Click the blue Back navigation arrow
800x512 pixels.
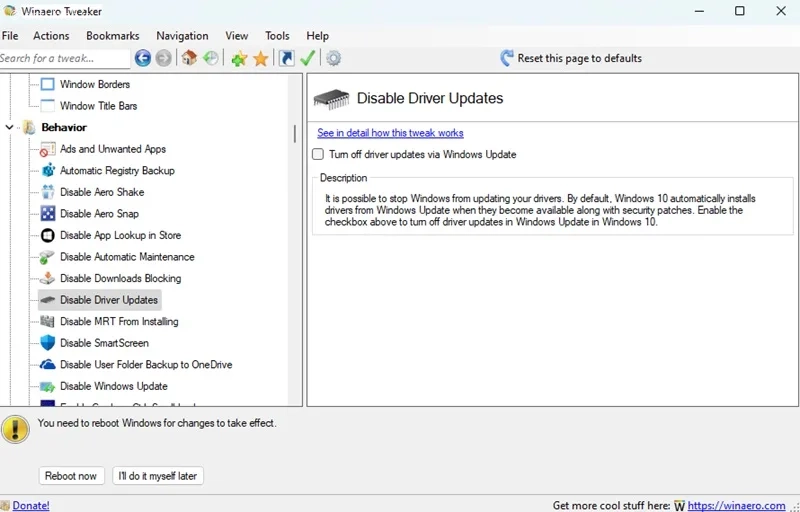click(143, 59)
